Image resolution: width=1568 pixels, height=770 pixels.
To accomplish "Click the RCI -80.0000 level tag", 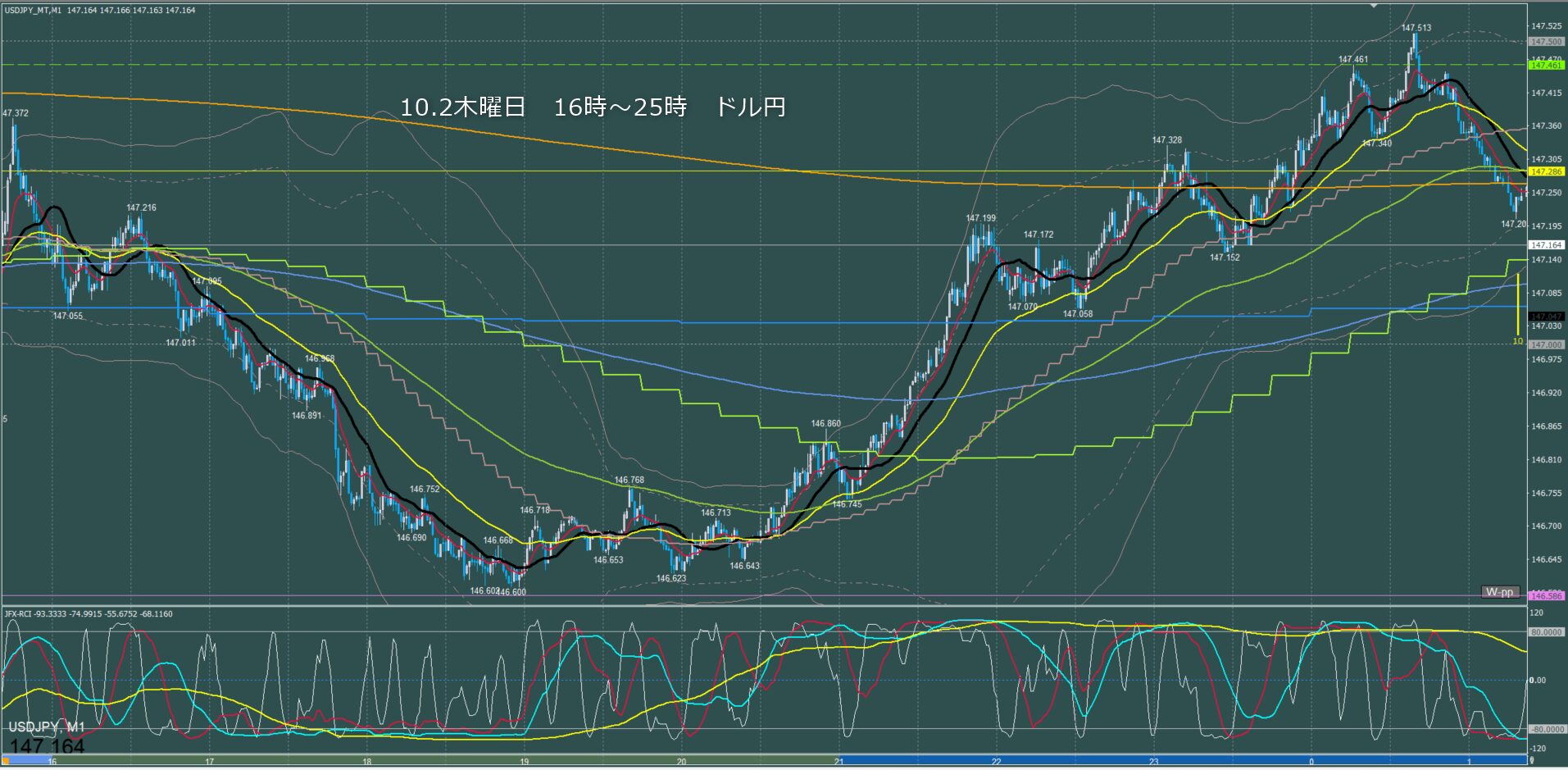I will tap(1546, 729).
